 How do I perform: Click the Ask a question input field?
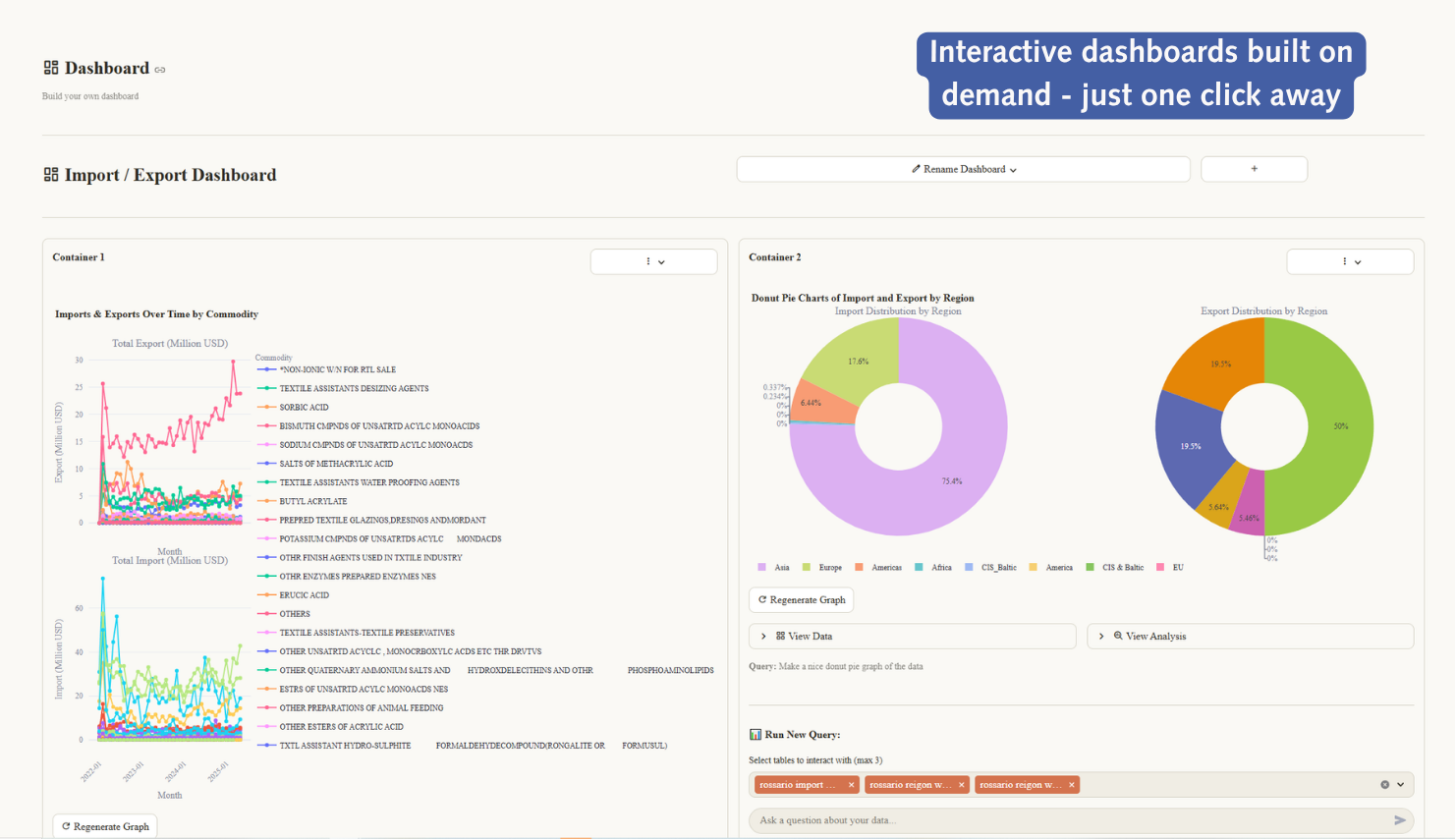[x=982, y=819]
